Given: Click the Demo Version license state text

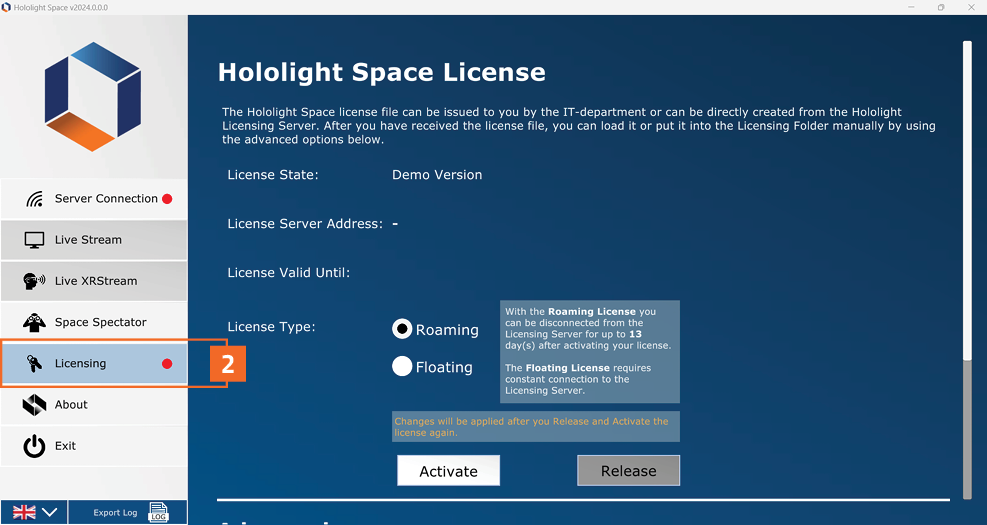Looking at the screenshot, I should pyautogui.click(x=437, y=175).
